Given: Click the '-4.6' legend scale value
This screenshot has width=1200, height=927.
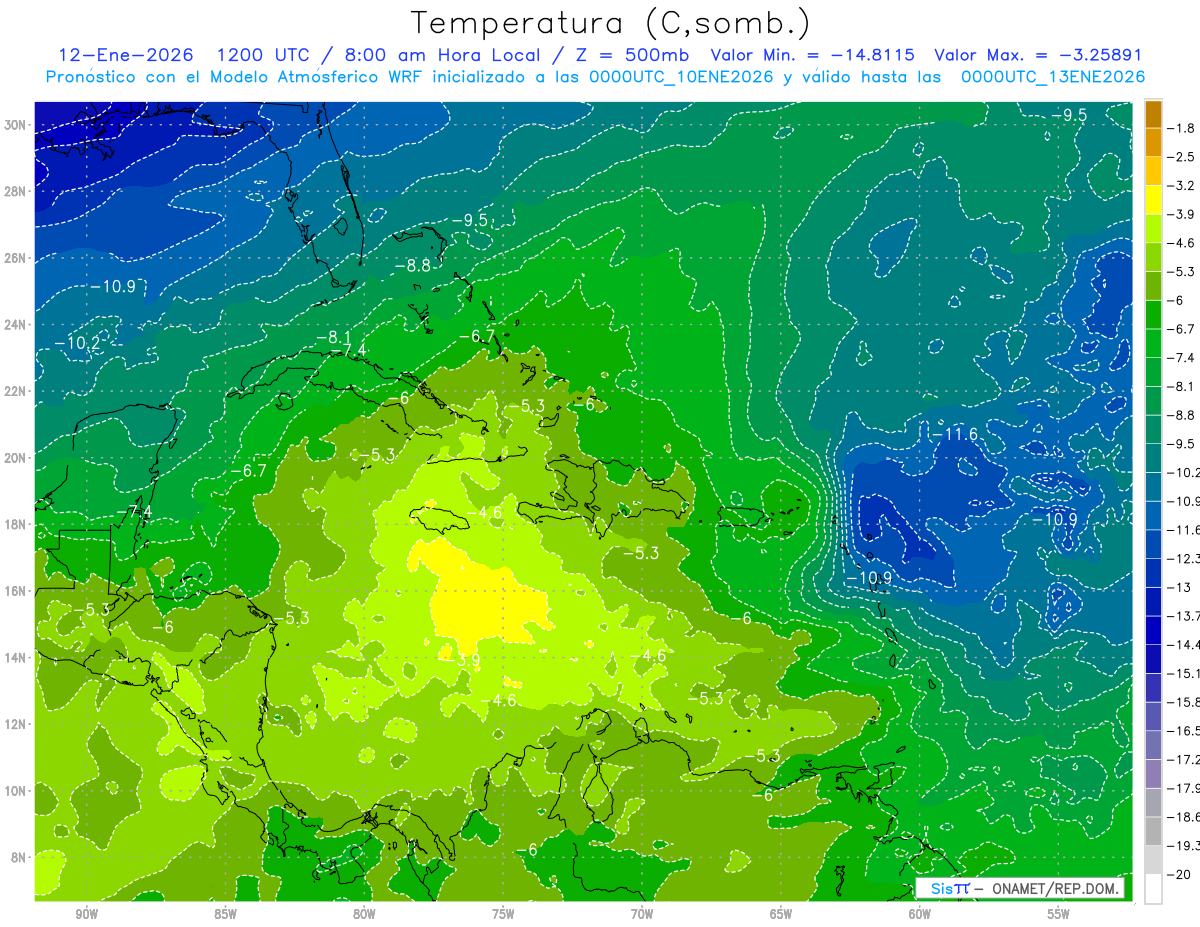Looking at the screenshot, I should (1183, 243).
